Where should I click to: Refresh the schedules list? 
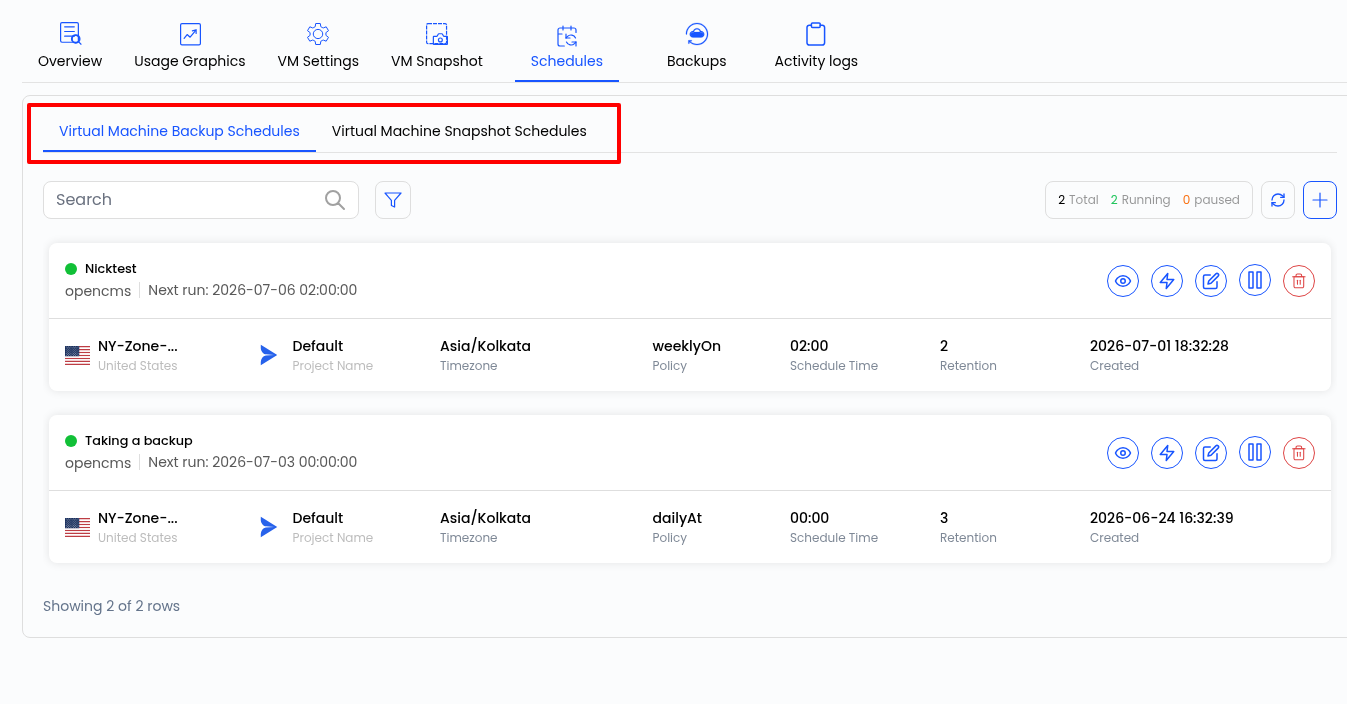coord(1278,200)
